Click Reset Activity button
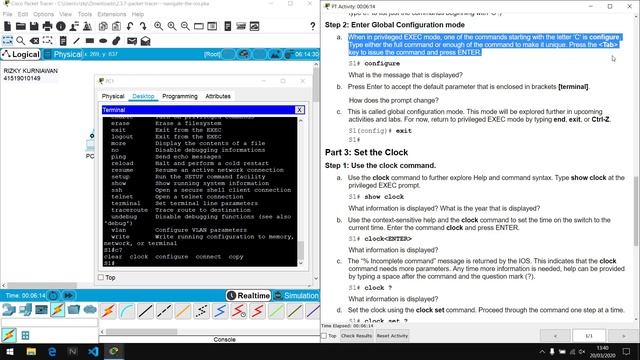This screenshot has width=640, height=360. (392, 336)
